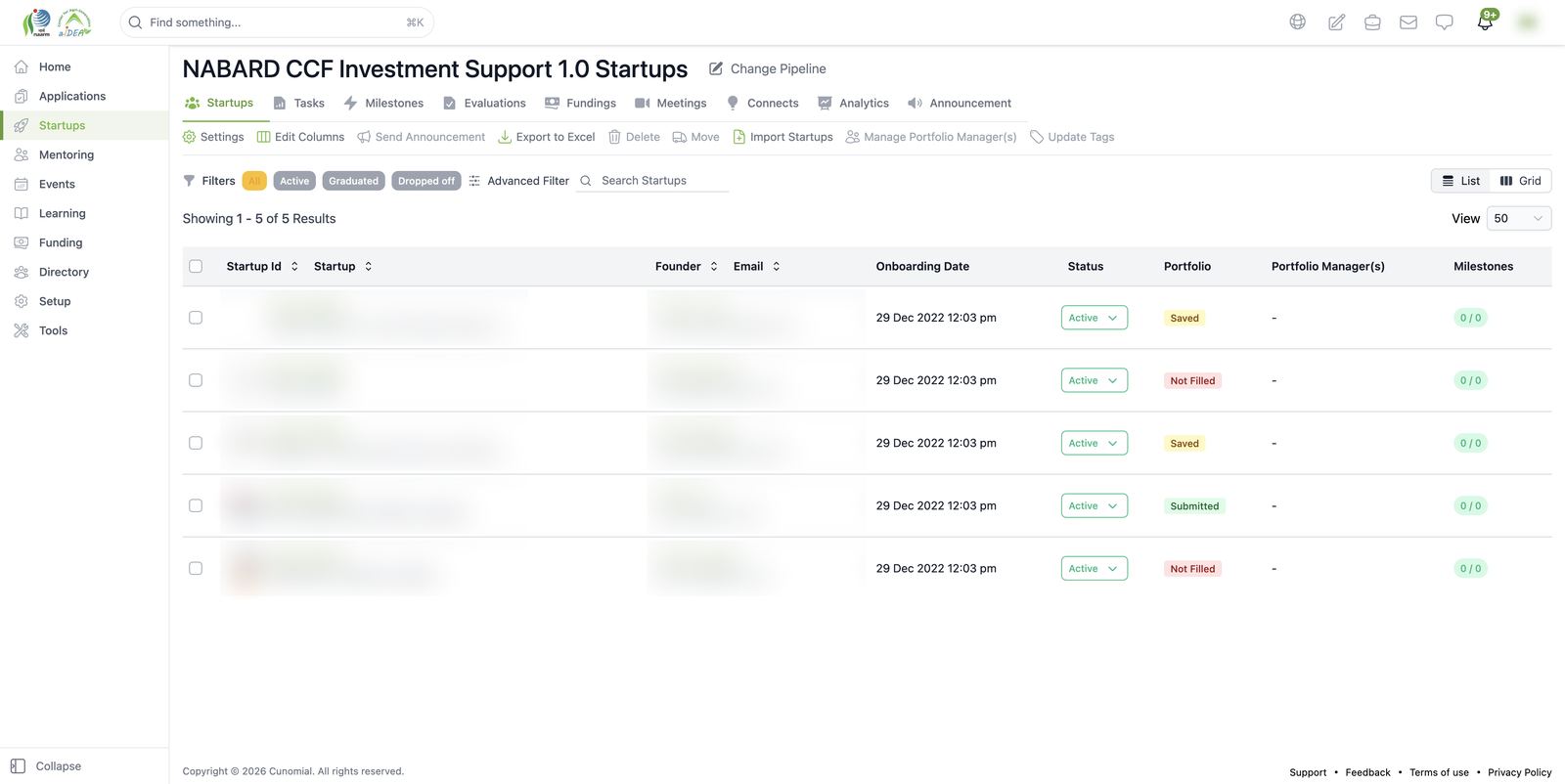The width and height of the screenshot is (1565, 784).
Task: Open the Fundings tab
Action: pyautogui.click(x=581, y=103)
